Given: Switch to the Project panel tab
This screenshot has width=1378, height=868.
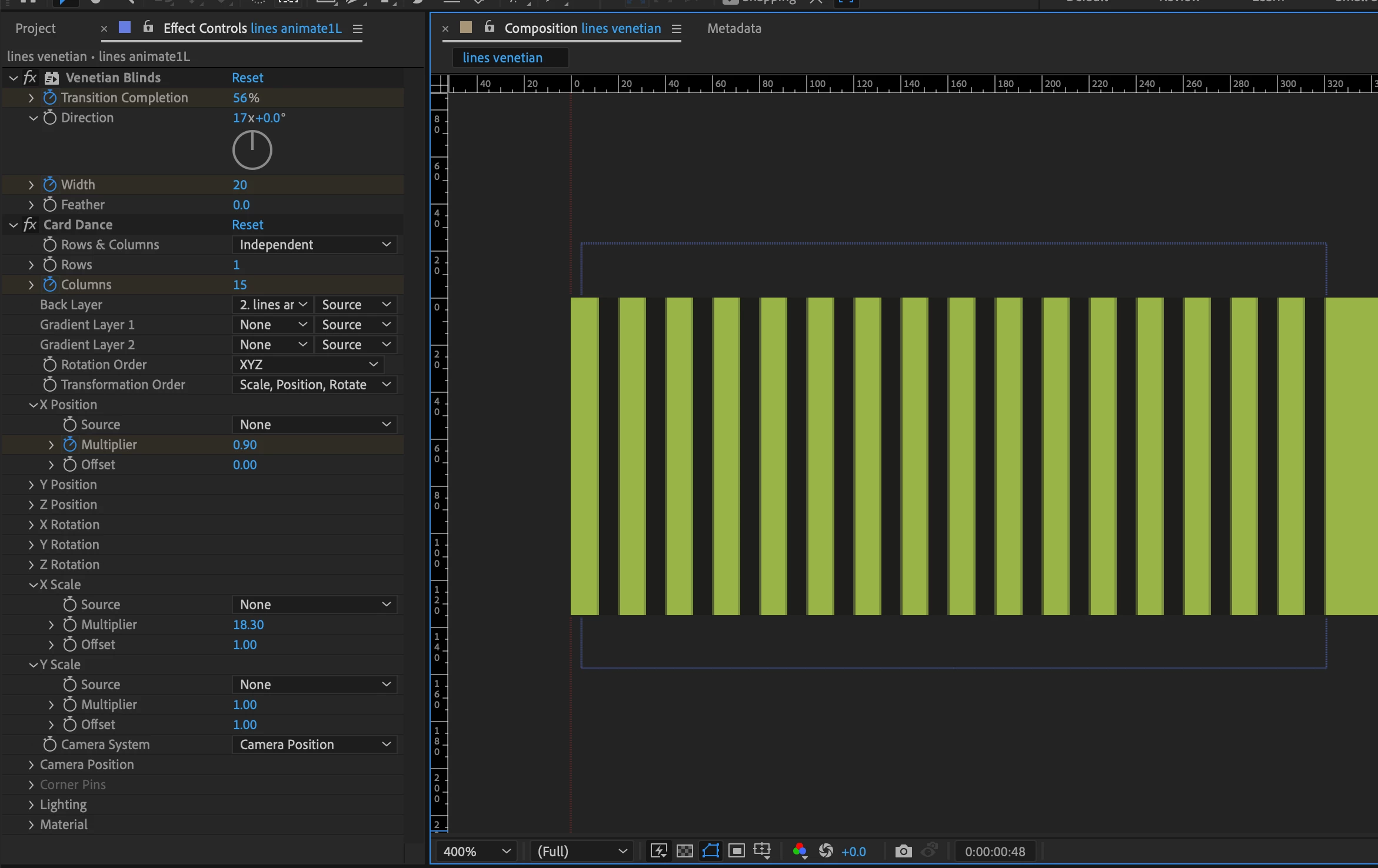Looking at the screenshot, I should [35, 28].
